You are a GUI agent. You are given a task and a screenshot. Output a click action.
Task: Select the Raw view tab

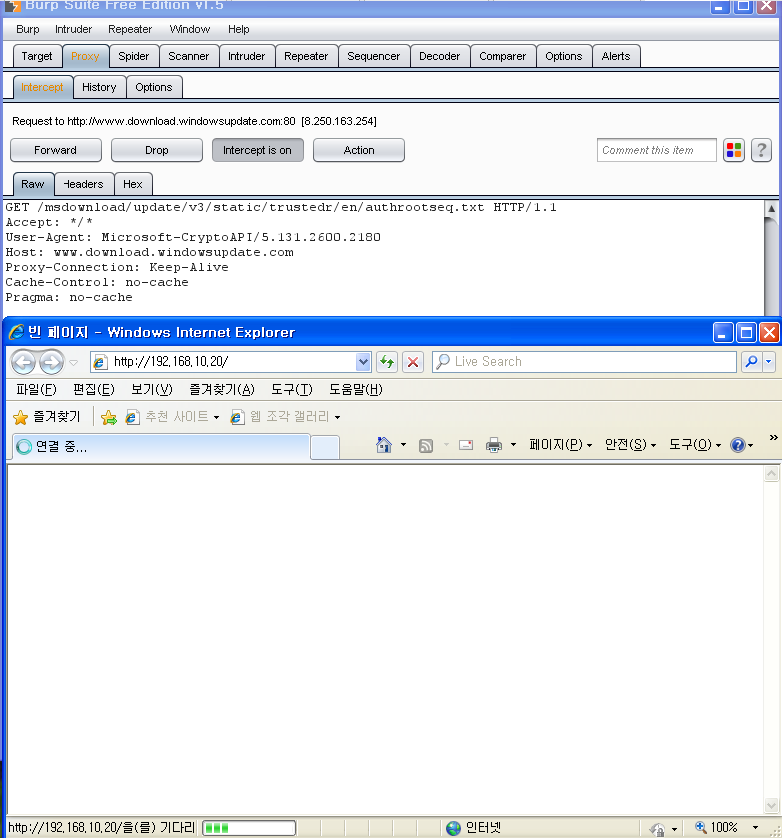pos(33,184)
